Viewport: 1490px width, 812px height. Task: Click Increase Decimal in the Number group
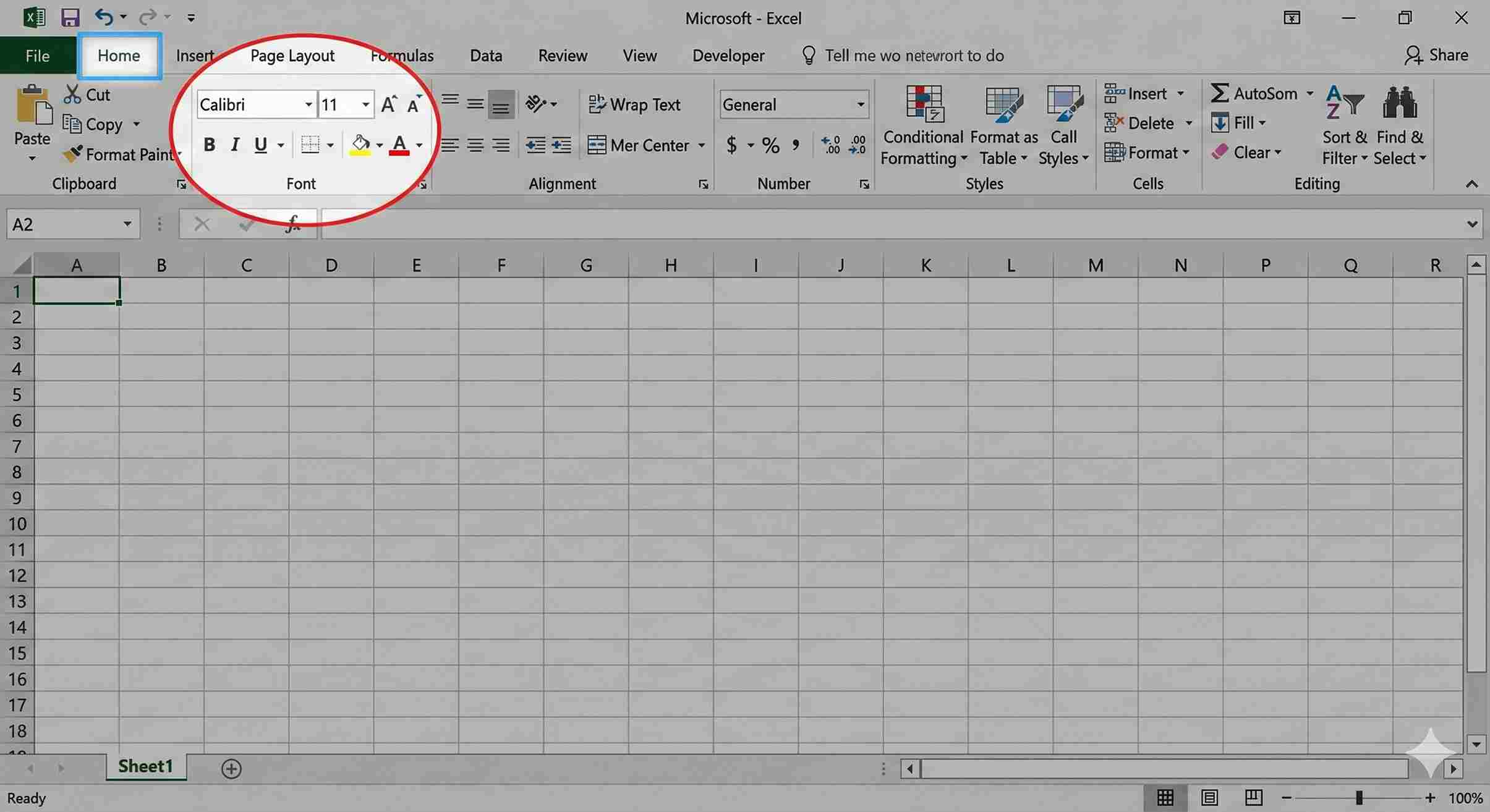[831, 145]
